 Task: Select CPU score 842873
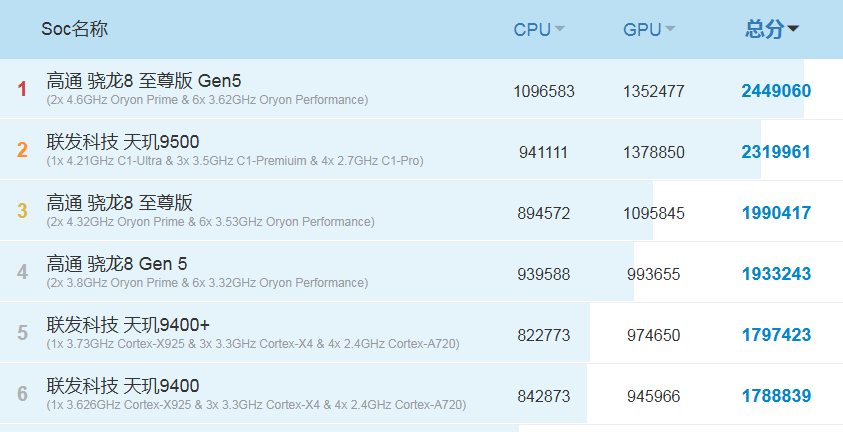[544, 397]
